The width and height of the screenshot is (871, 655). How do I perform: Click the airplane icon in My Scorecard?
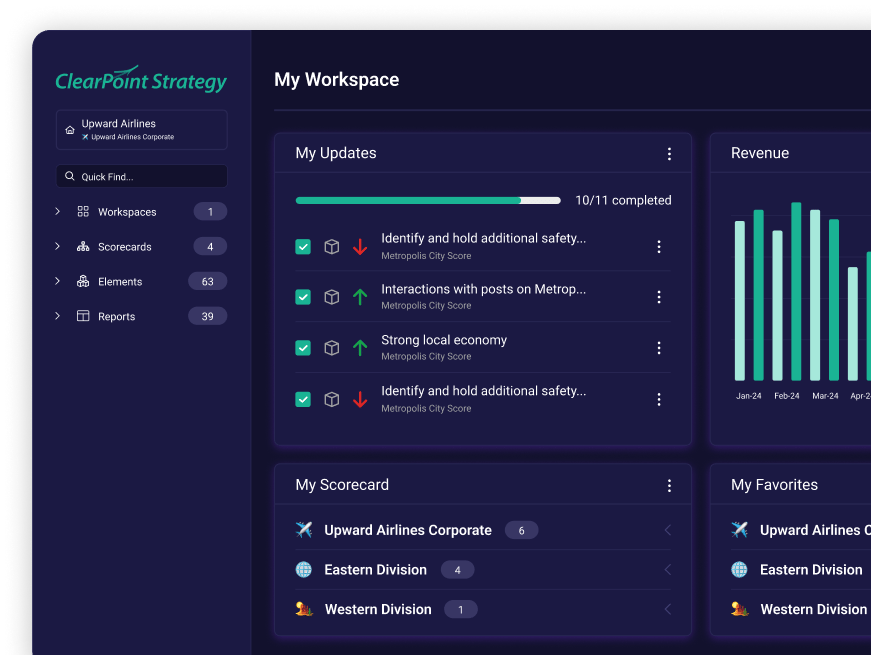click(x=304, y=529)
